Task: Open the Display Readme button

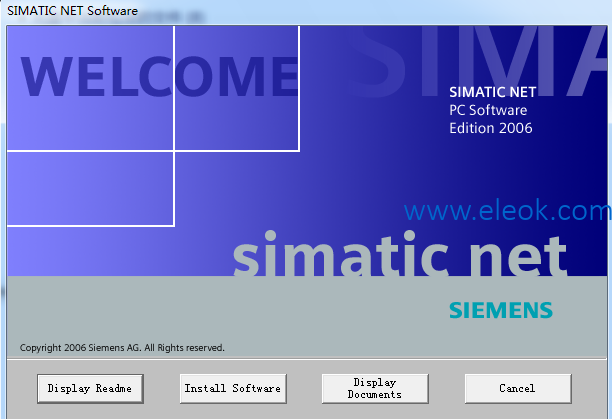Action: click(x=90, y=389)
